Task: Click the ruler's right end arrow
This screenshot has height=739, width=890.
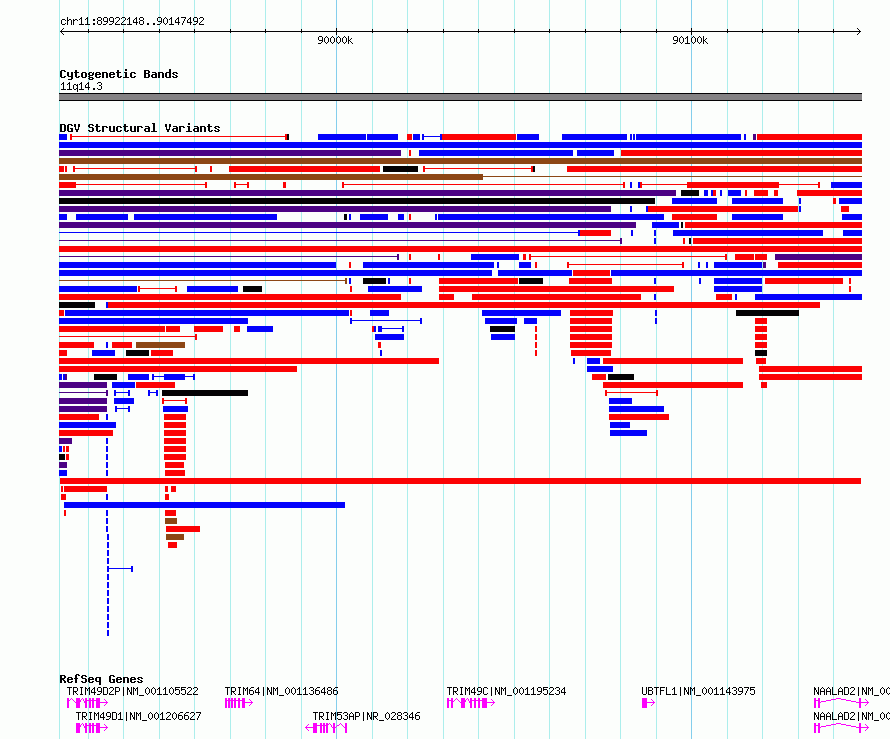Action: pos(858,32)
